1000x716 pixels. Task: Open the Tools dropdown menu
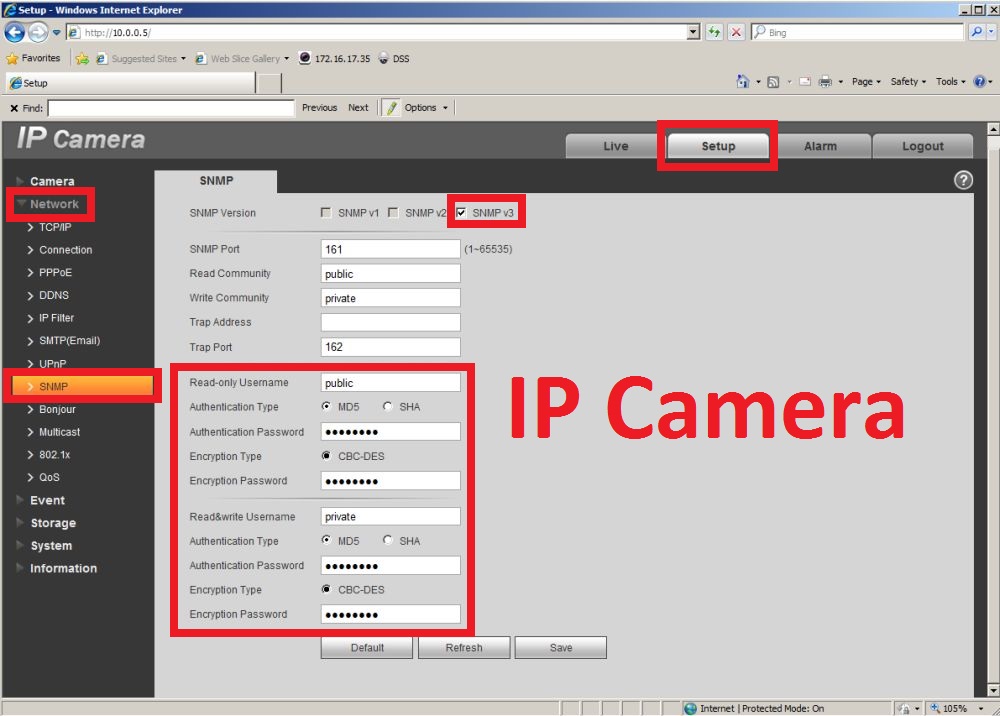[950, 82]
